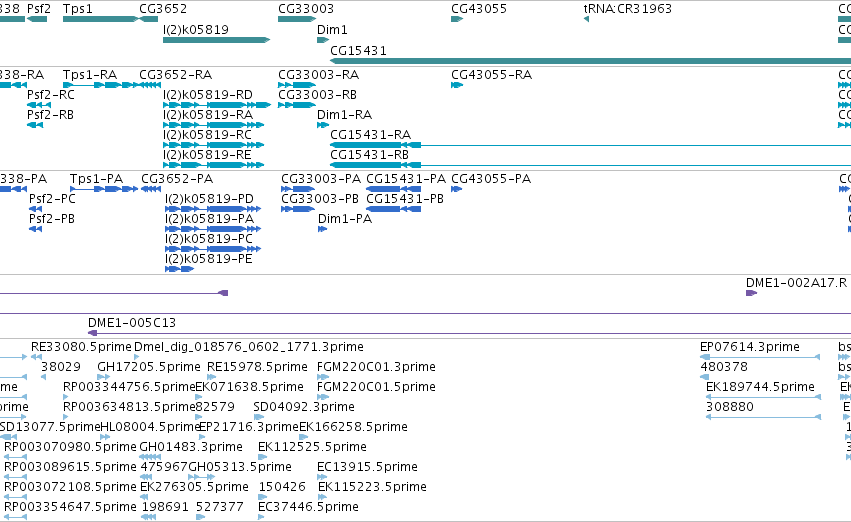Screen dimensions: 851x522
Task: Select BAC end DME1-002A17.R label
Action: point(796,283)
